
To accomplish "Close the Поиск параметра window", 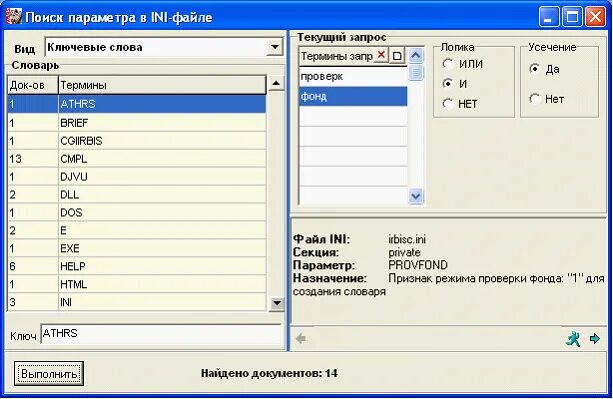I will click(596, 17).
